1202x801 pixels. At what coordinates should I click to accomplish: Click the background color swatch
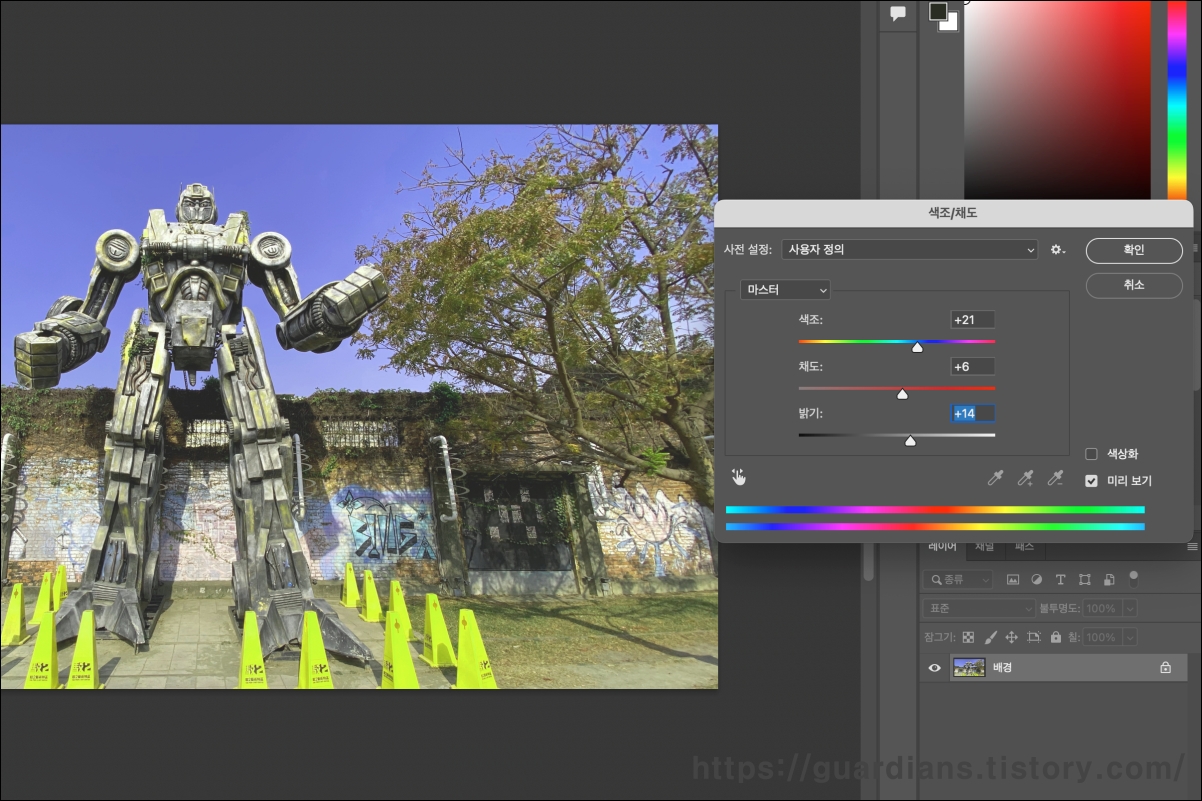click(951, 23)
